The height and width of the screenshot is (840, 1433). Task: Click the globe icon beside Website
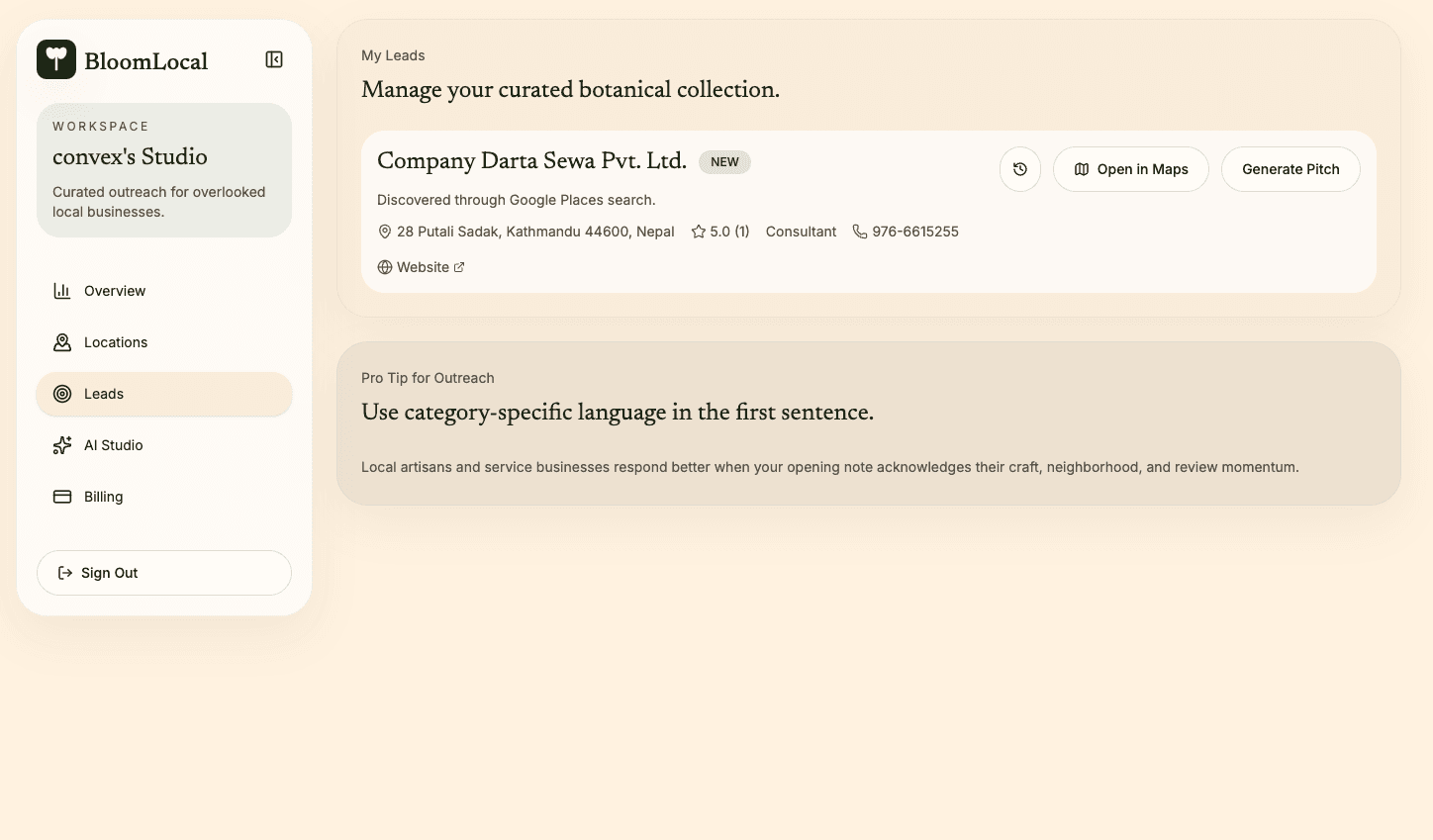point(384,266)
